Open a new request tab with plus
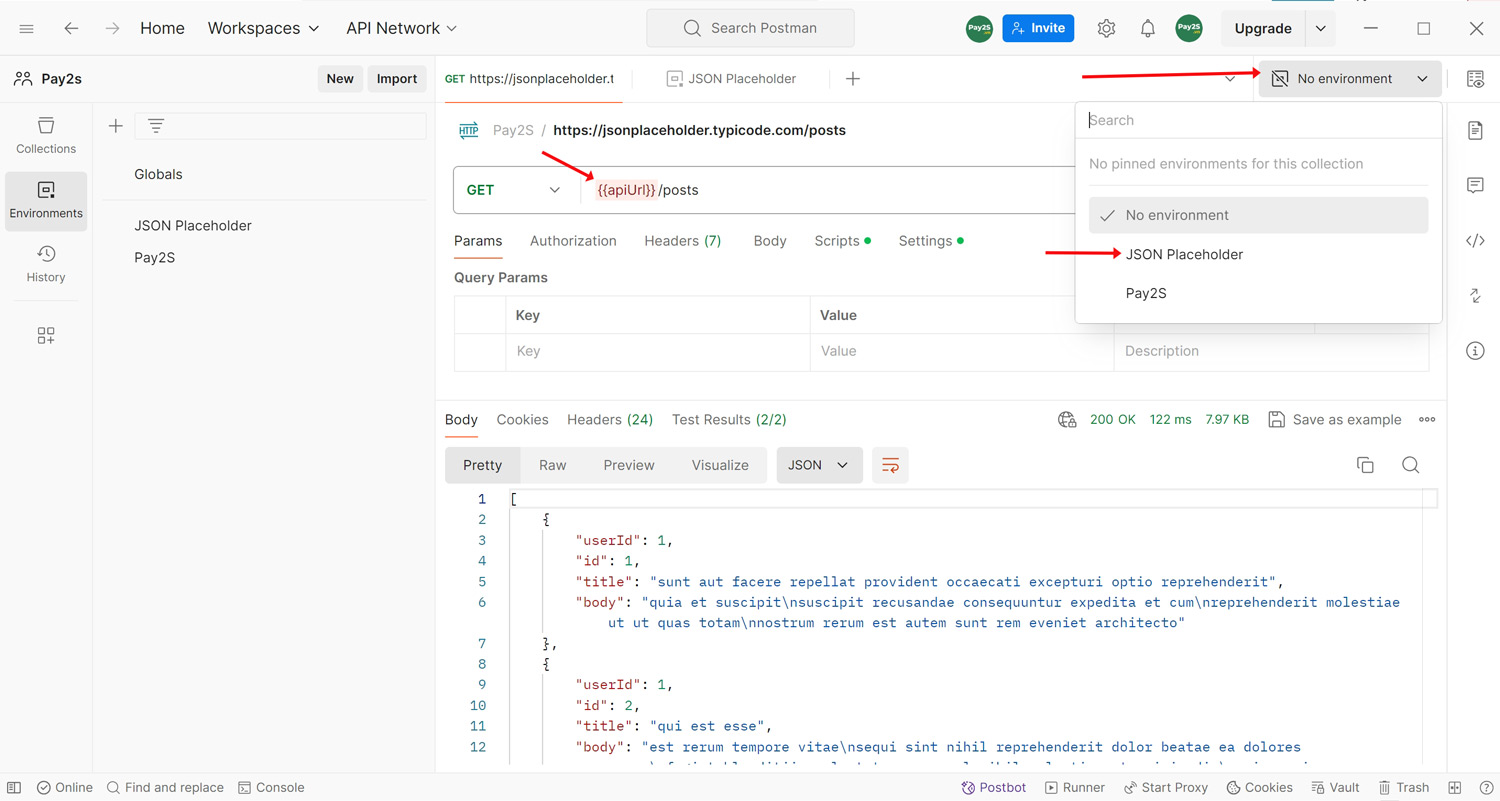The image size is (1500, 801). pos(853,79)
